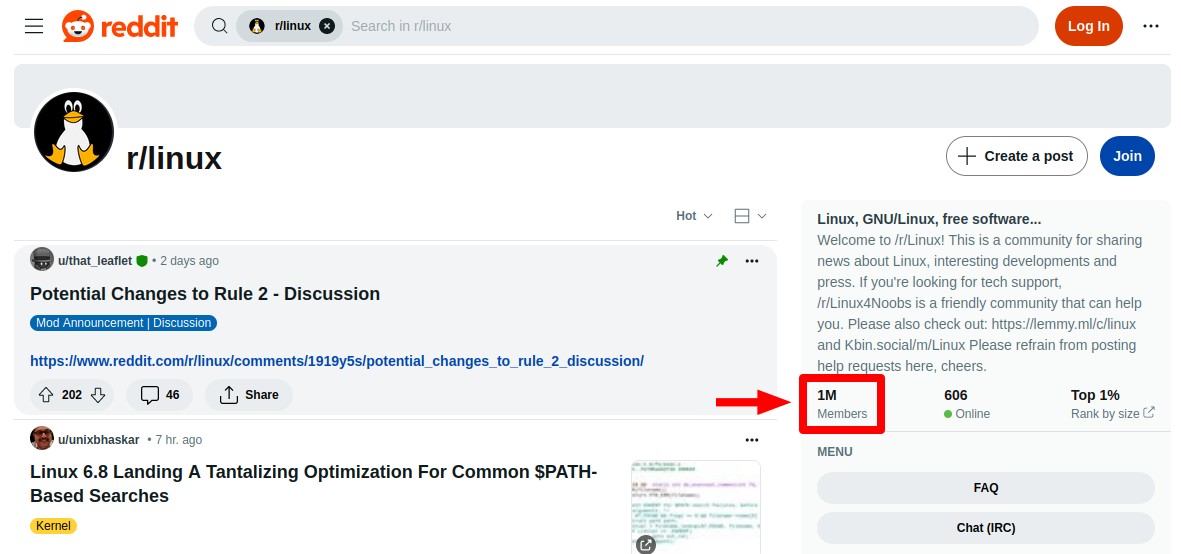Click the Reddit logo

tap(120, 26)
